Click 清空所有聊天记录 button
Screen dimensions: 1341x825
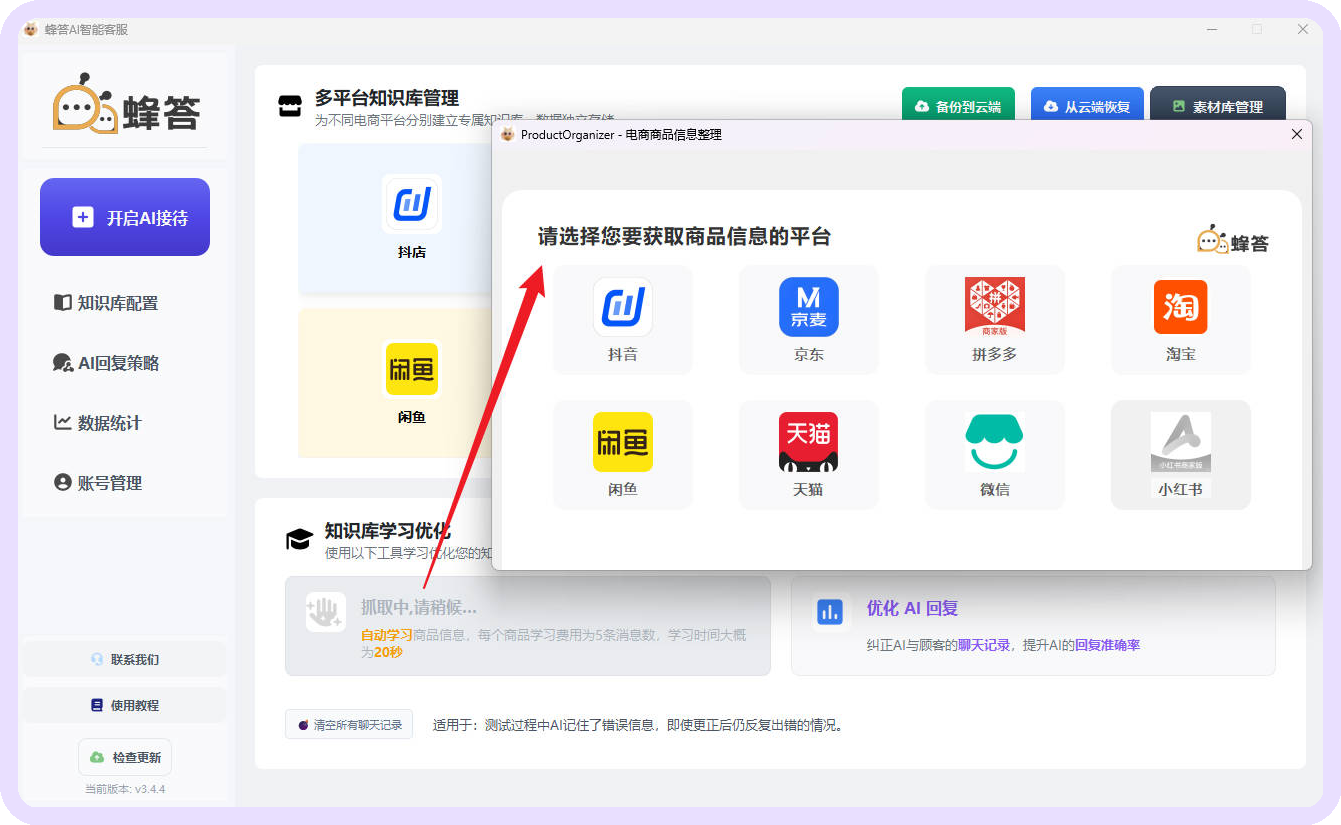click(349, 725)
